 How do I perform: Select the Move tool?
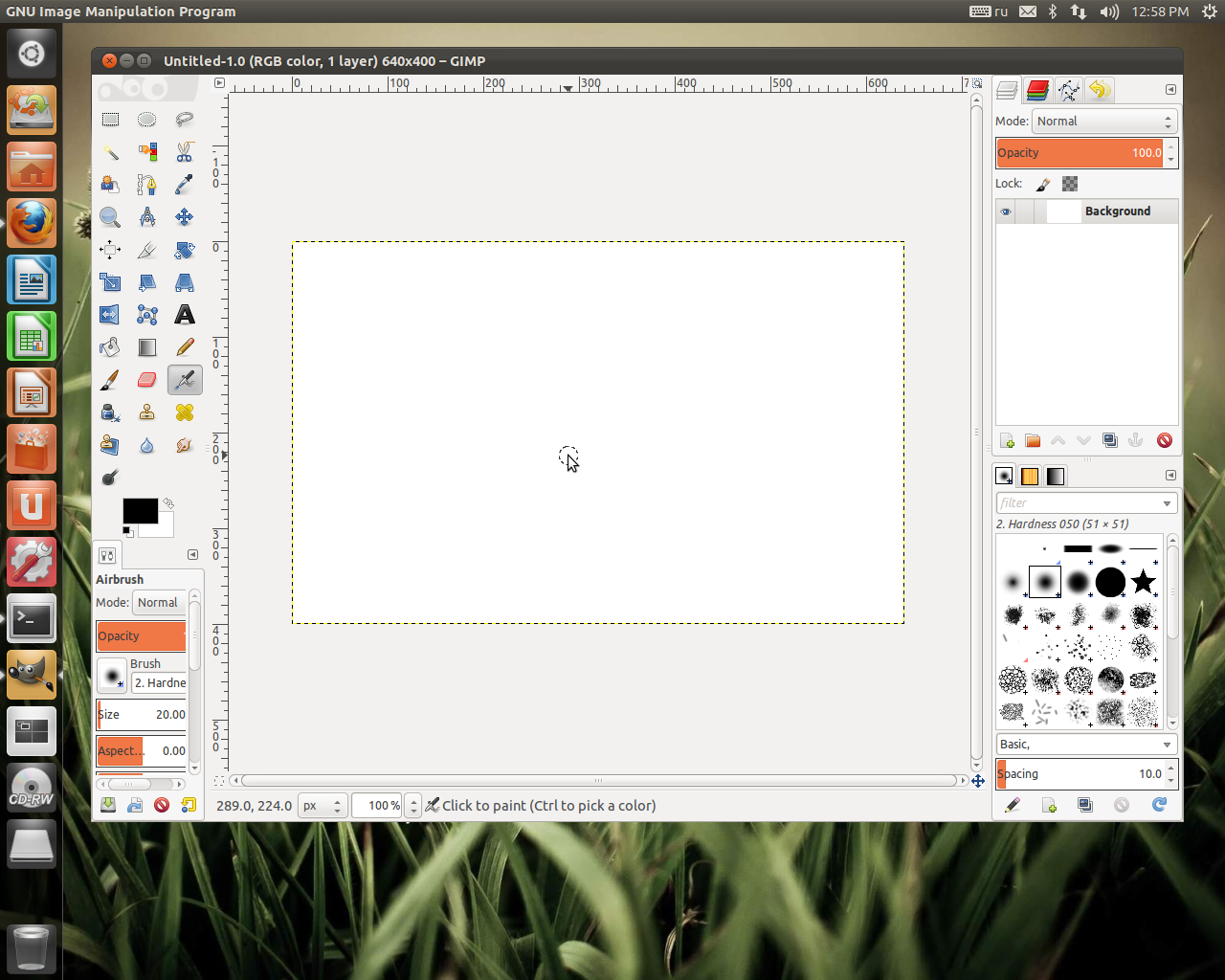pyautogui.click(x=184, y=217)
